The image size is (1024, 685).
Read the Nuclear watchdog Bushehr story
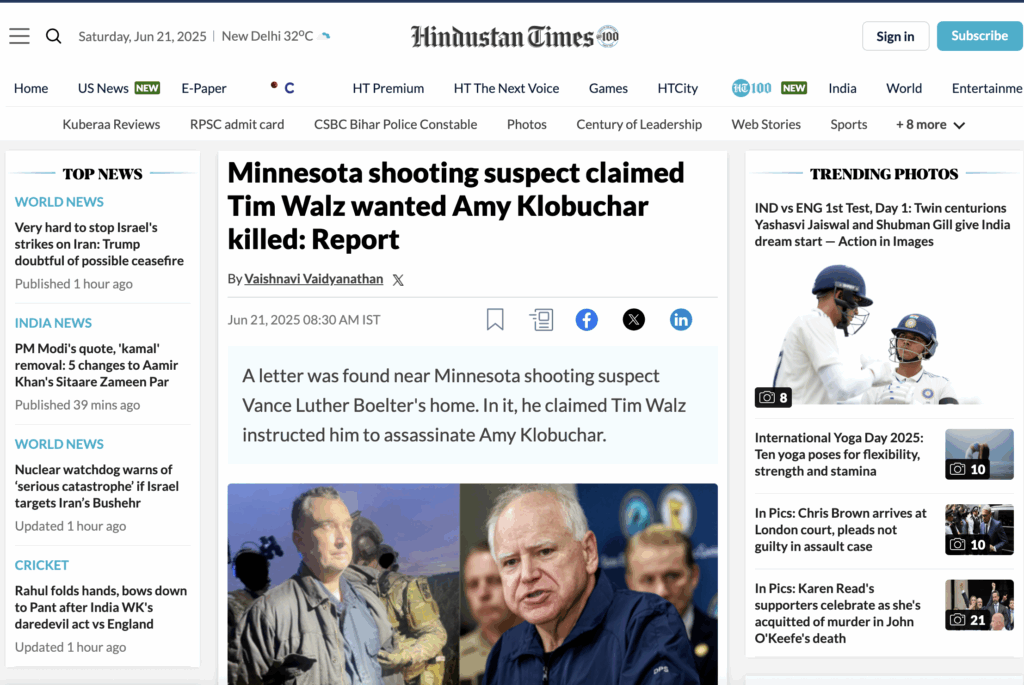point(97,486)
